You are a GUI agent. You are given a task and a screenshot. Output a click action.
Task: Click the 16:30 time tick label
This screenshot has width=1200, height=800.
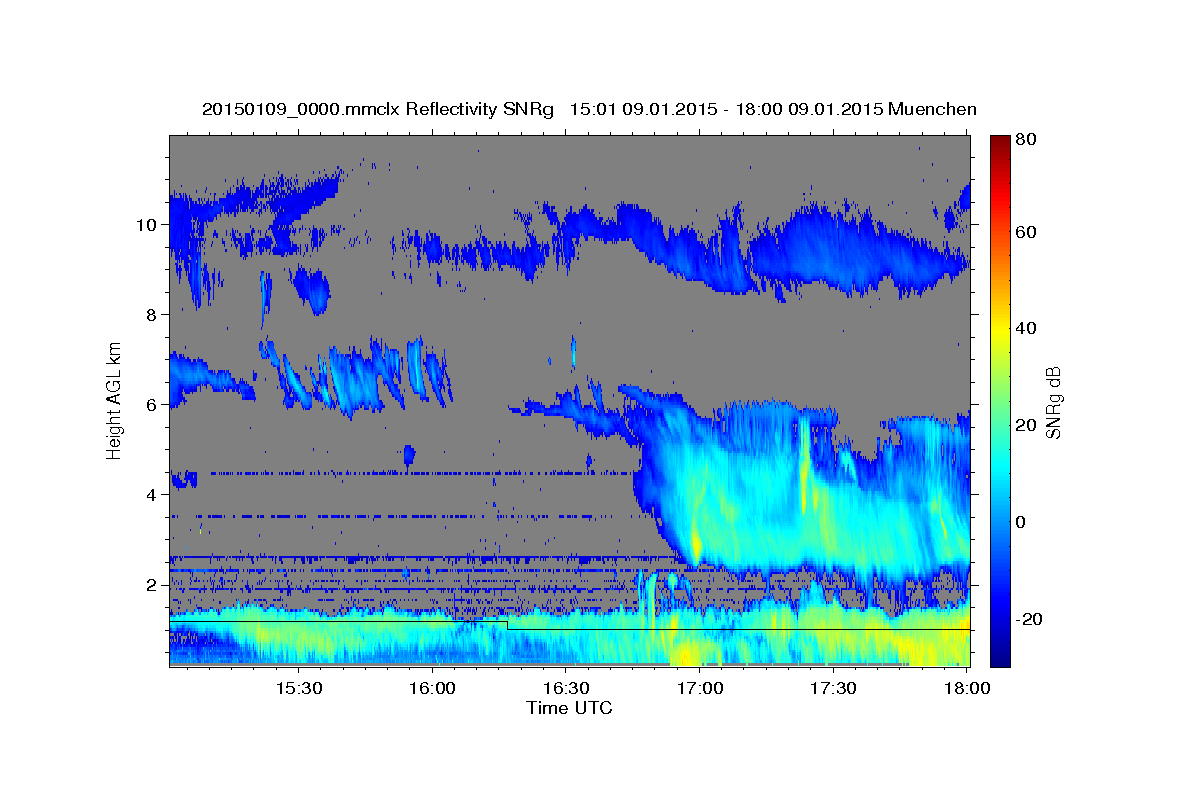click(566, 688)
